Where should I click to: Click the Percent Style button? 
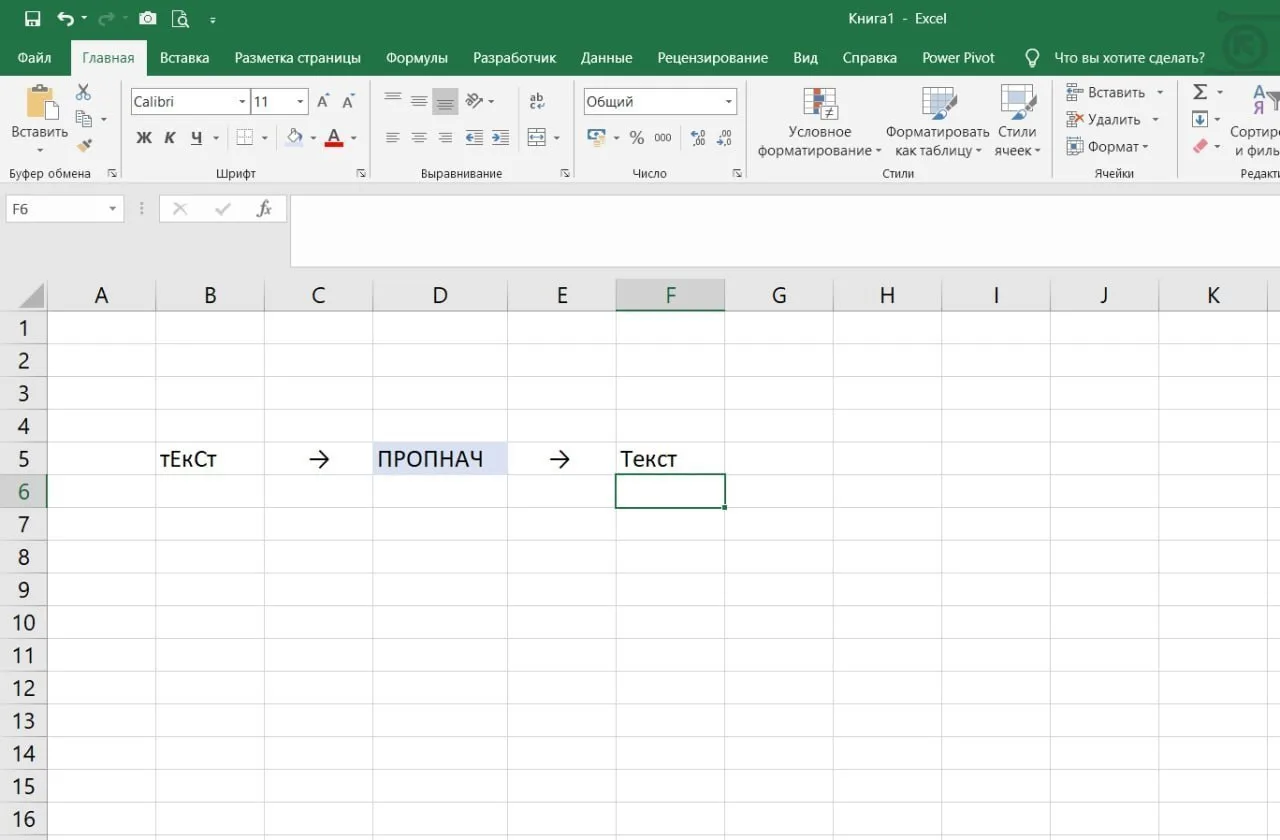coord(637,138)
